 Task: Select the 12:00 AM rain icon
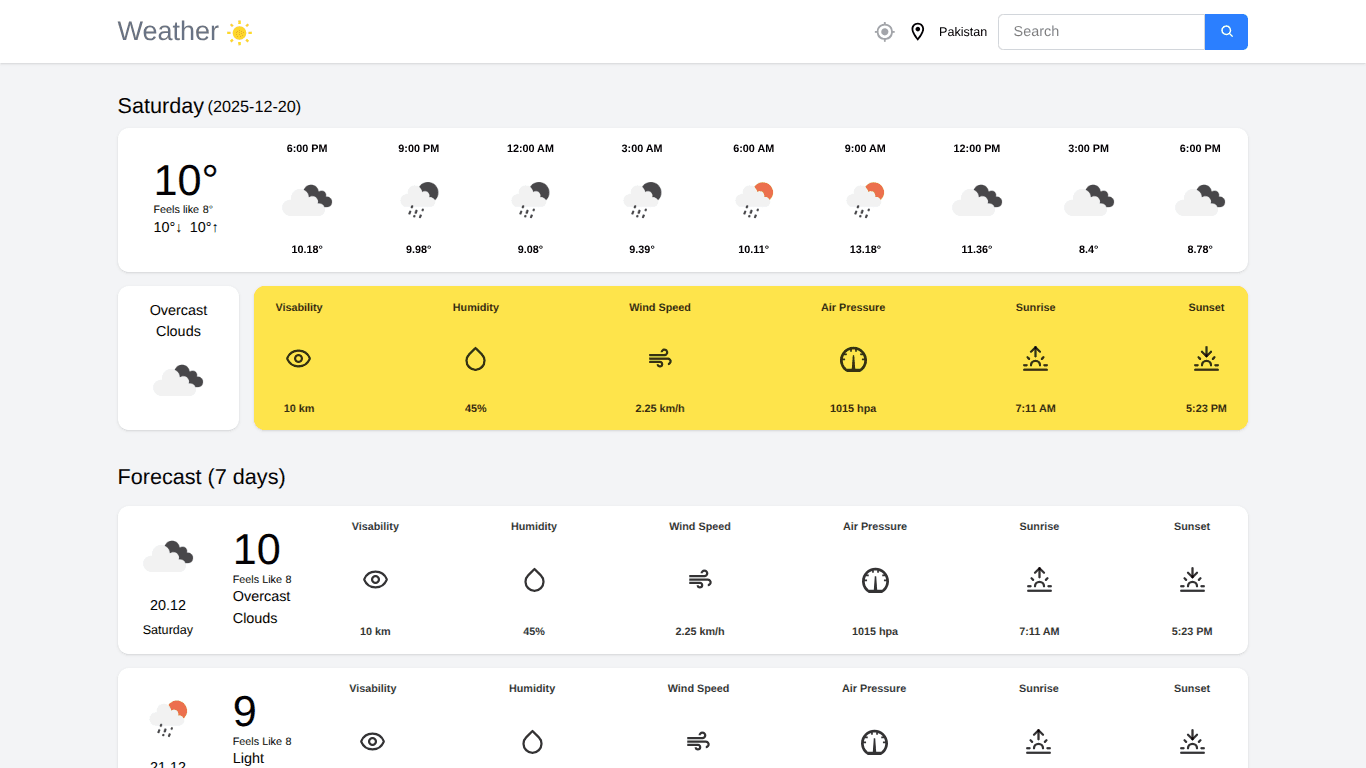point(530,200)
